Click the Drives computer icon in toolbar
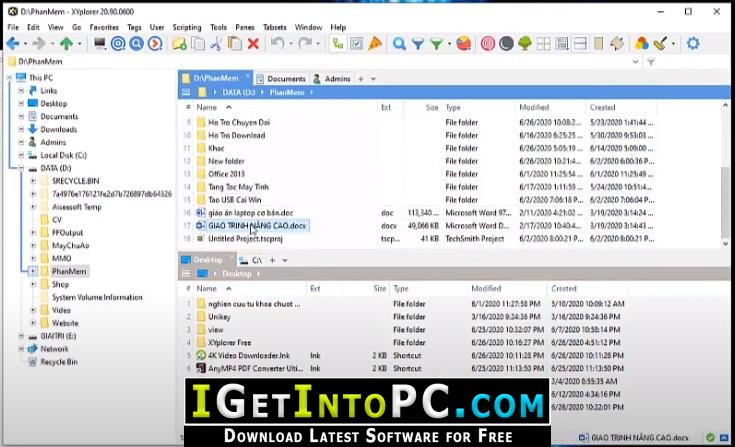The image size is (735, 447). 99,44
